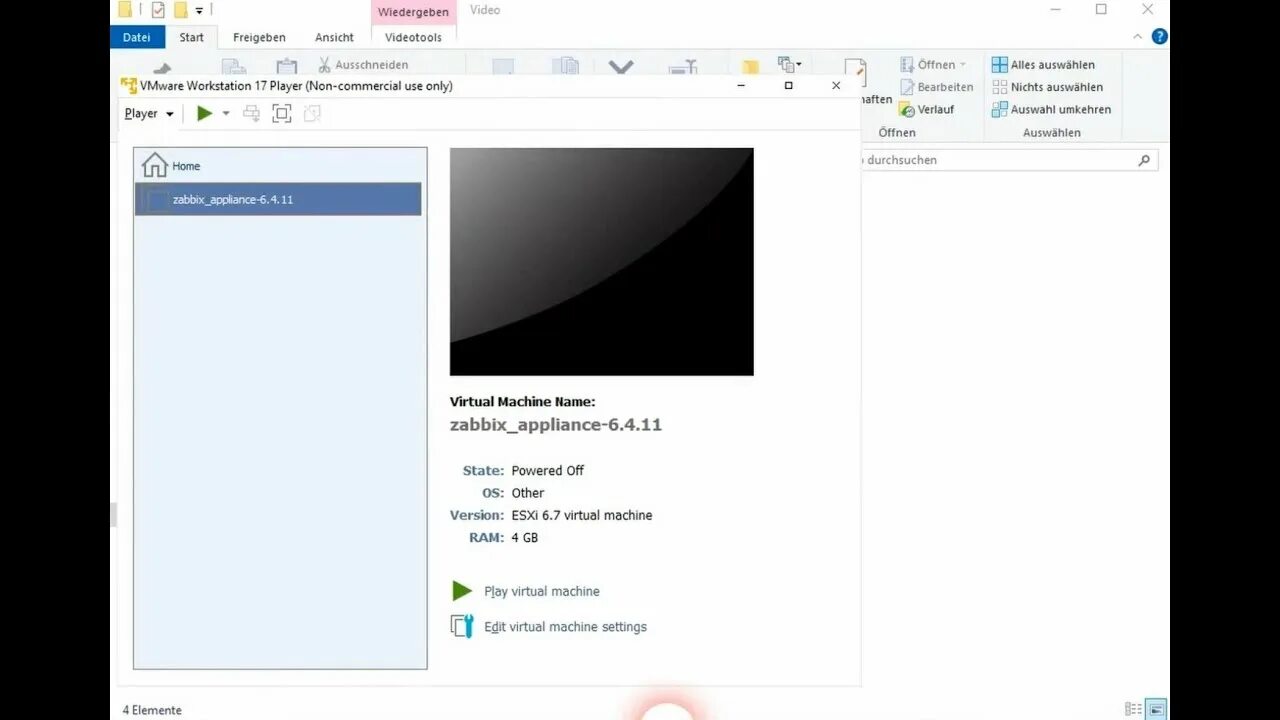Screen dimensions: 1280x720
Task: Click the scissors icon beside Ausschneiden
Action: 325,65
